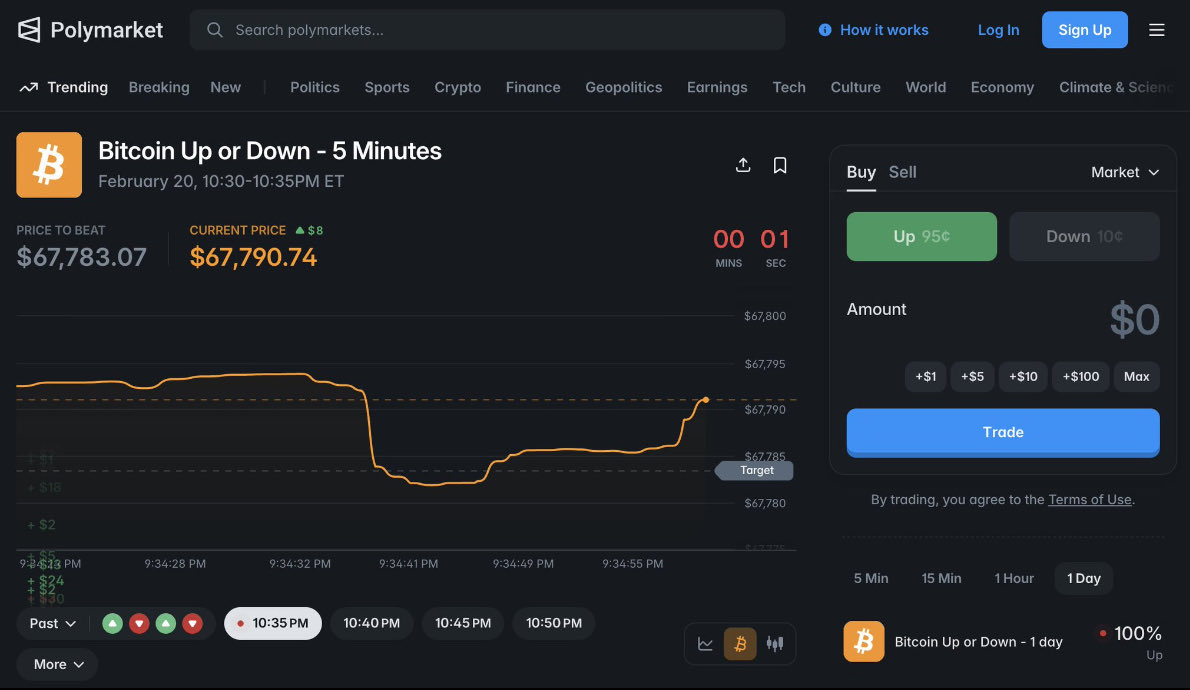Open the Market order type dropdown
Viewport: 1190px width, 690px height.
point(1125,172)
